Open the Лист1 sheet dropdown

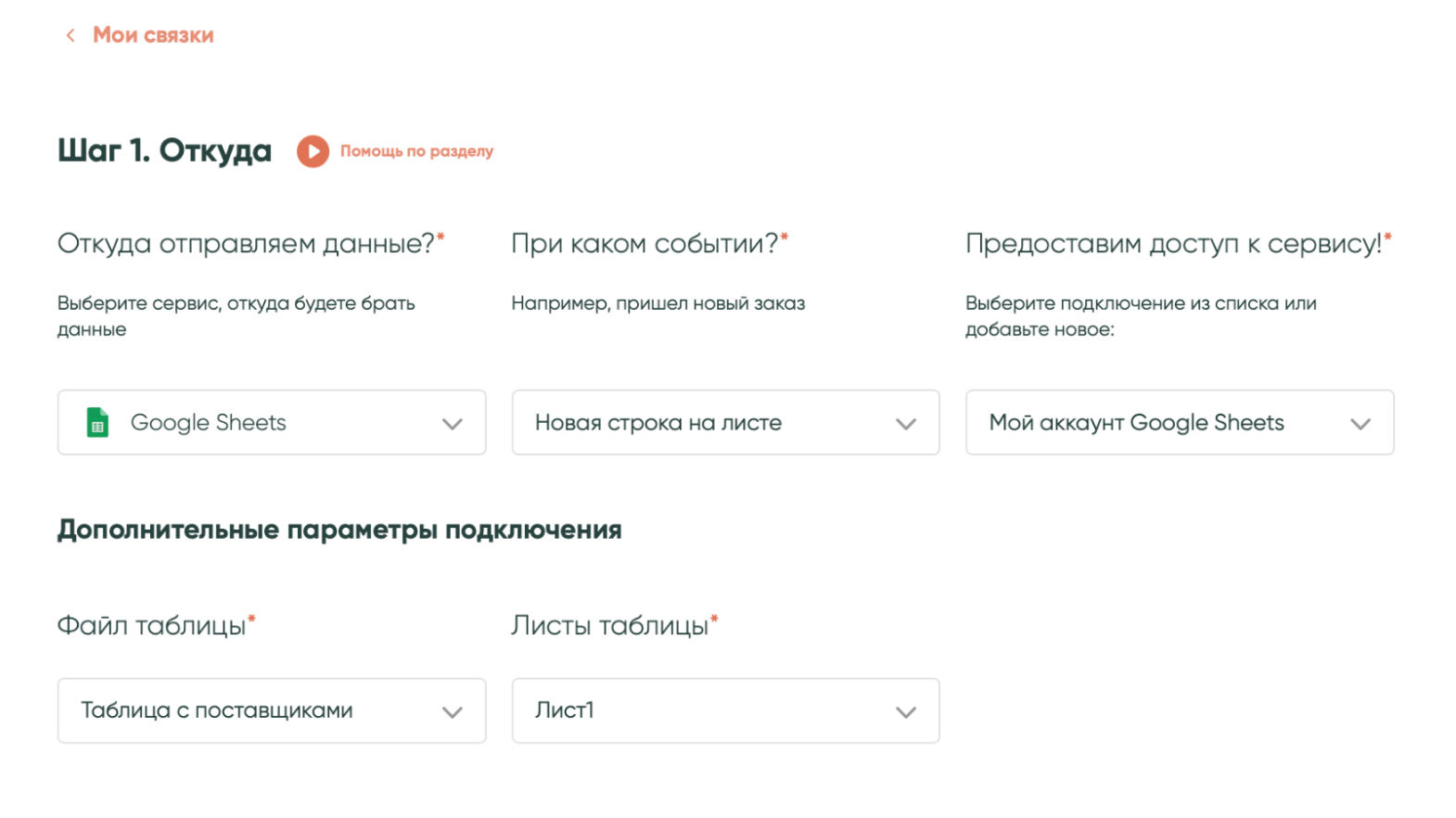pyautogui.click(x=705, y=710)
